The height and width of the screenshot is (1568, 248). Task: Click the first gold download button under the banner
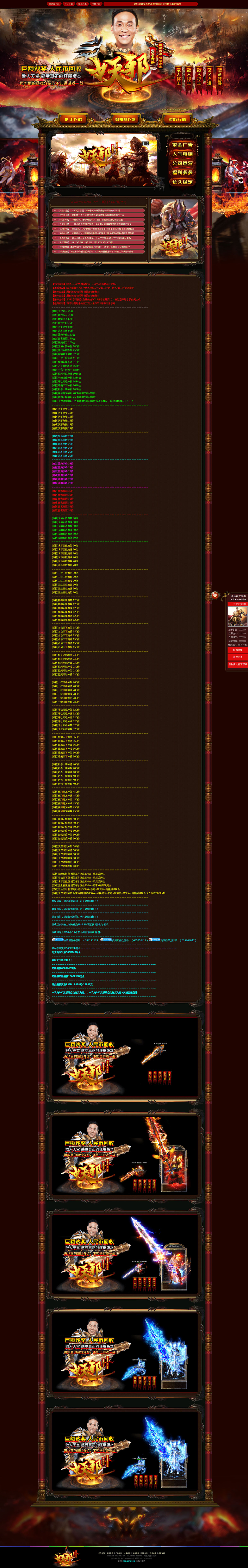(x=73, y=119)
